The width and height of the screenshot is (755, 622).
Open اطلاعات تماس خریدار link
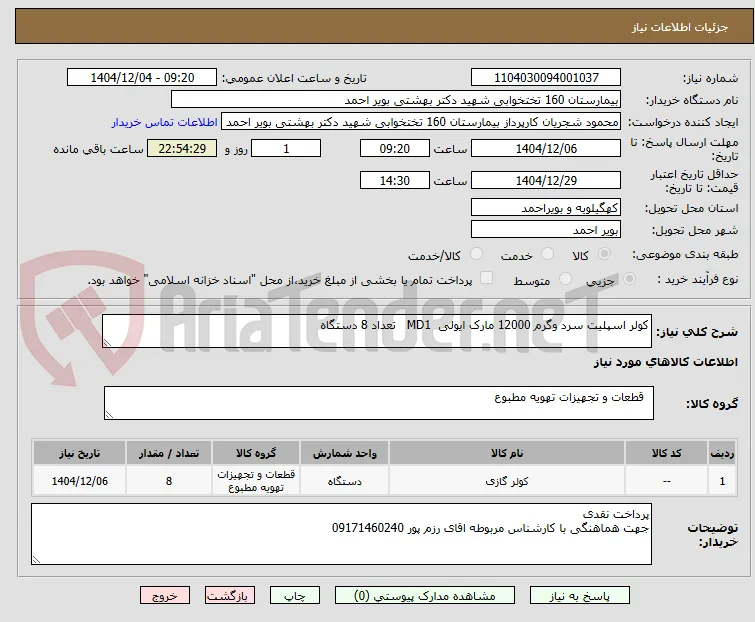(165, 122)
